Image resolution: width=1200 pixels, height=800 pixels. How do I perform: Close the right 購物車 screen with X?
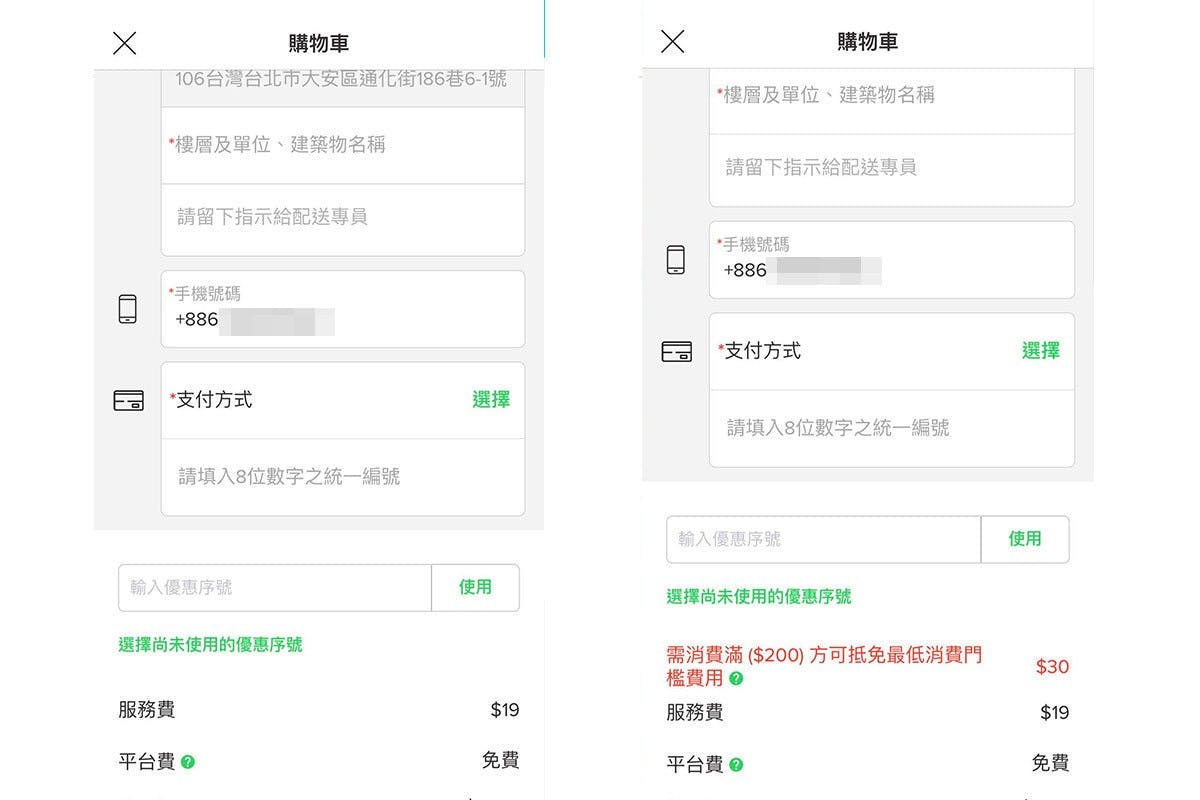tap(673, 41)
